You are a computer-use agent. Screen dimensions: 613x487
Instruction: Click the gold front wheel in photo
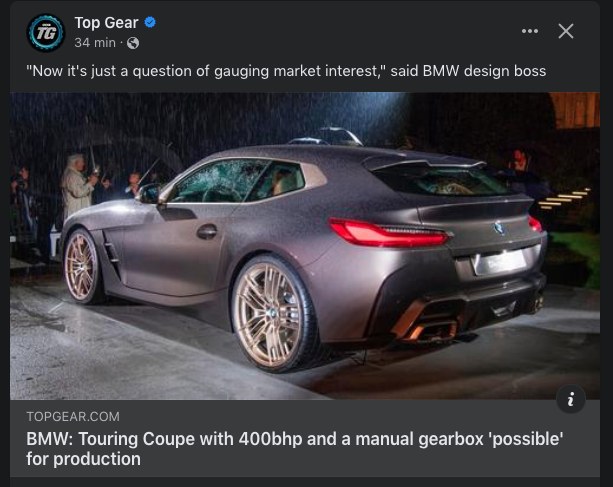[82, 267]
